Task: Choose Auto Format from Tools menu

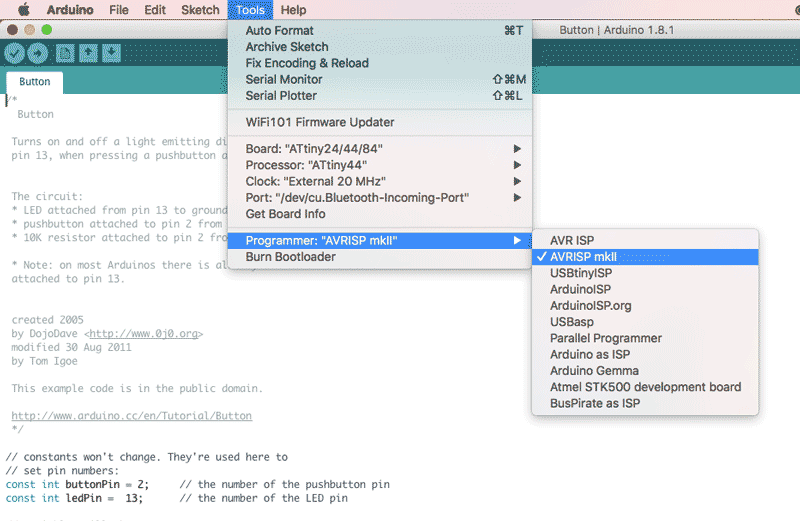Action: 380,31
